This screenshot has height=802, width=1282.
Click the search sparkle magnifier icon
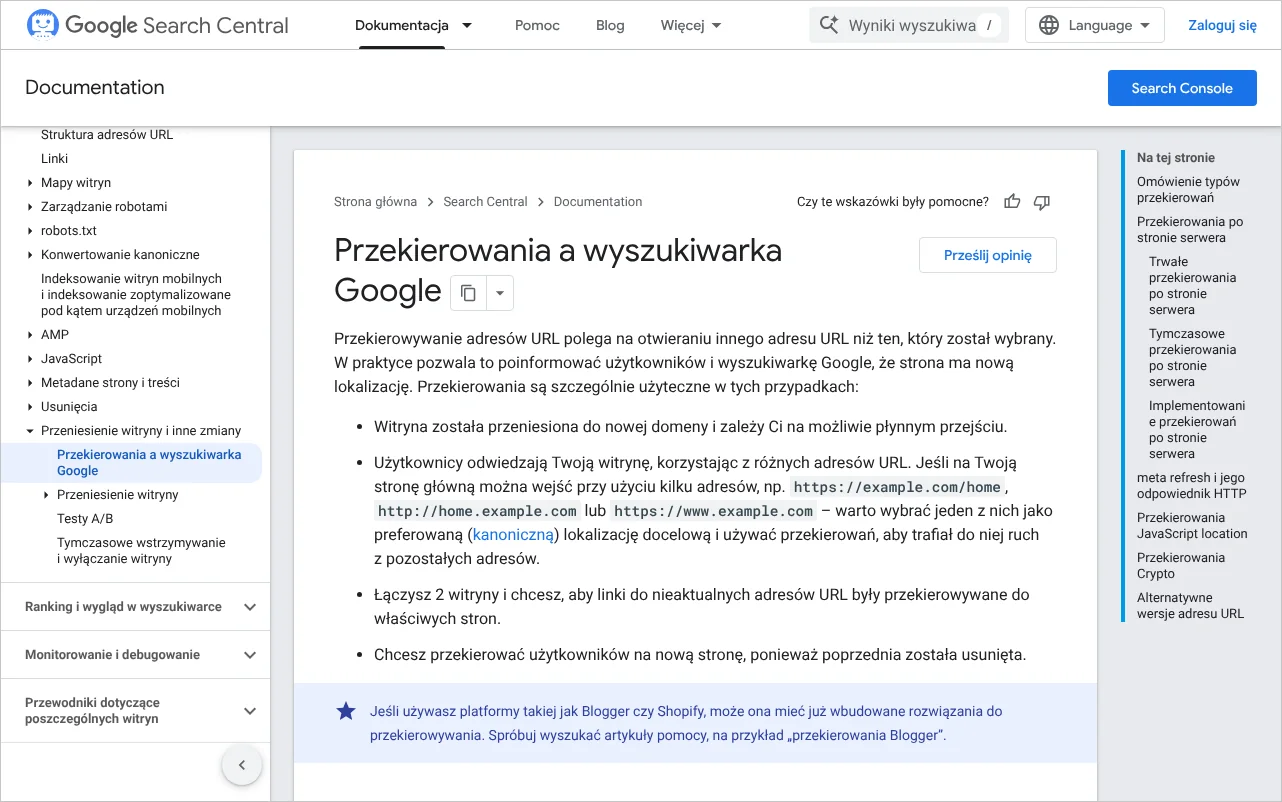click(x=828, y=25)
